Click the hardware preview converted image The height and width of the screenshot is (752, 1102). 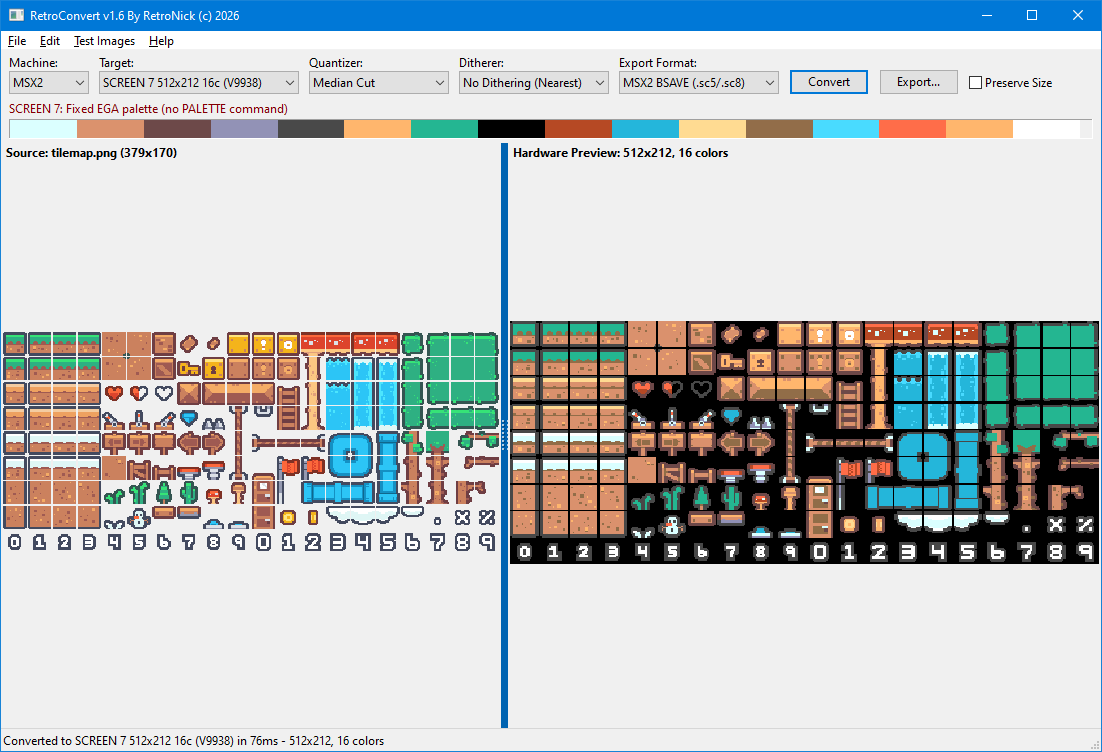(x=804, y=442)
